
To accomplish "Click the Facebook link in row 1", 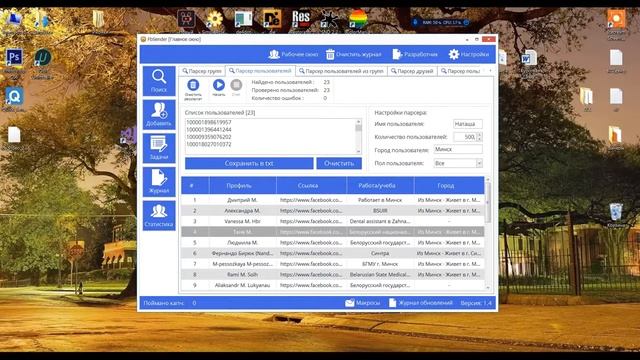I will pos(311,200).
